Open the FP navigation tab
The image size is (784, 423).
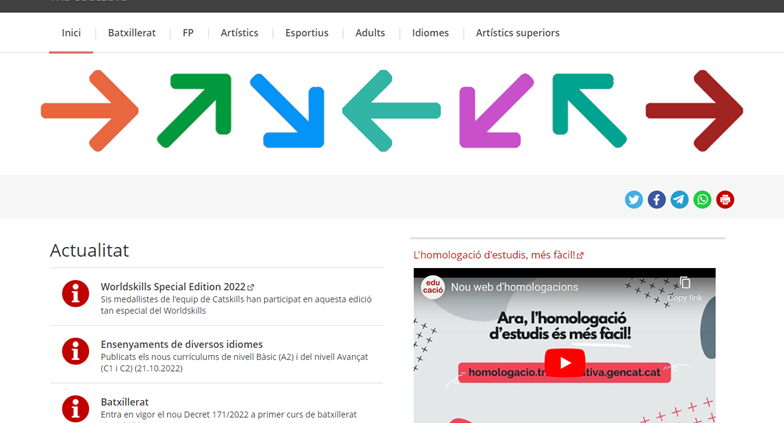(x=188, y=33)
